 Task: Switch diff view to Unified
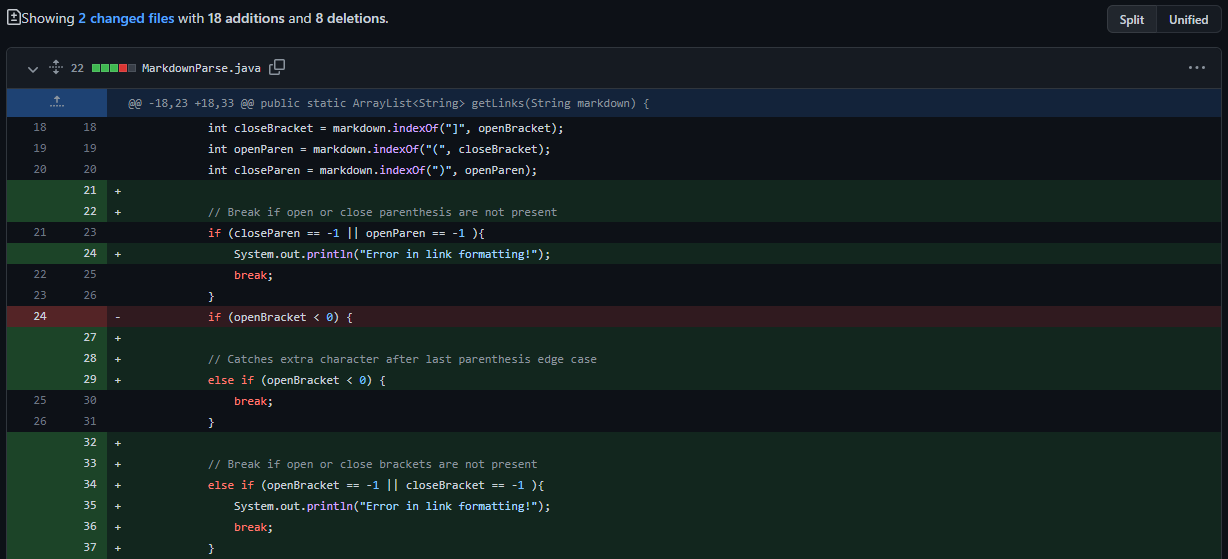pyautogui.click(x=1188, y=19)
